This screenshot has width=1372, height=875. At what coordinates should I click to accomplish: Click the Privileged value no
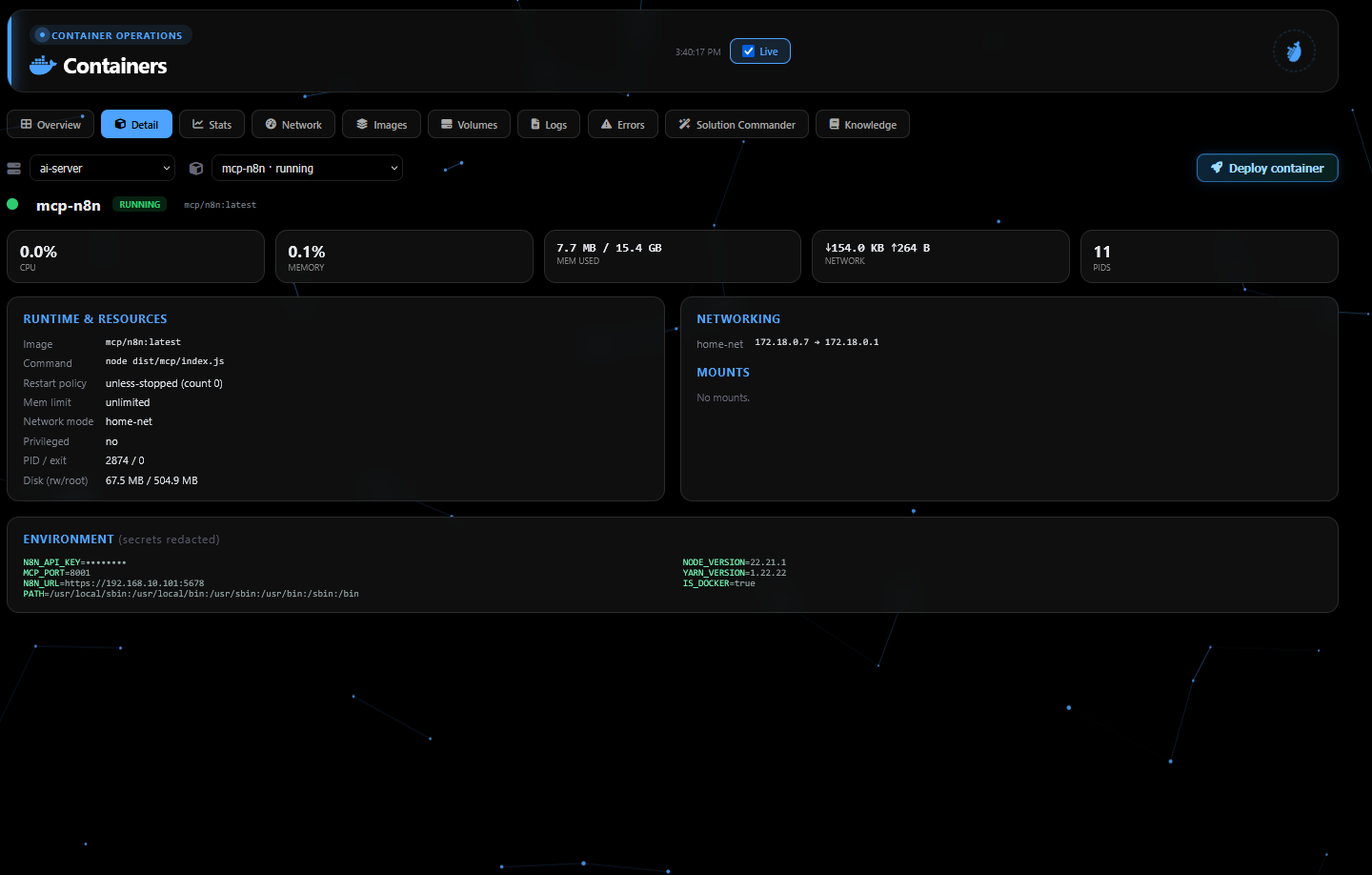tap(111, 441)
